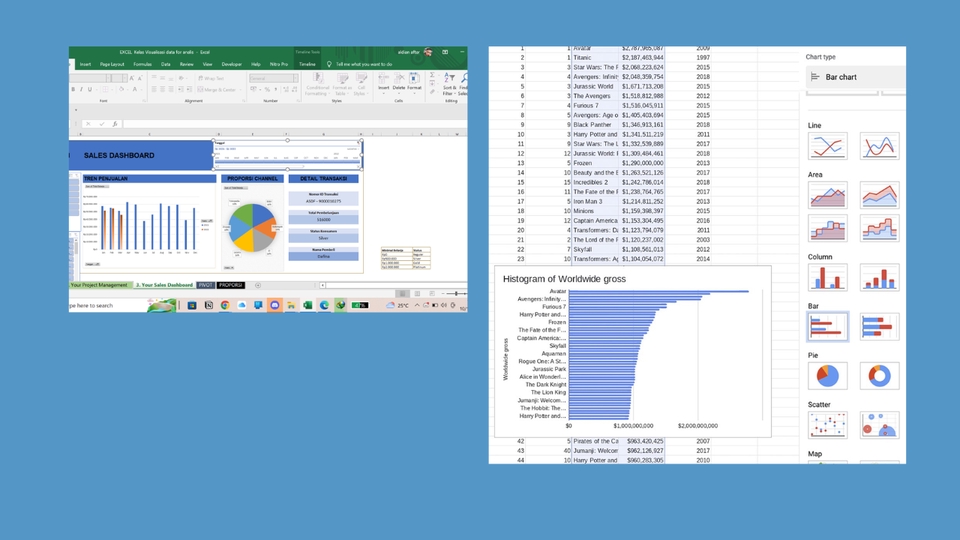Screen dimensions: 960x540
Task: Pick the stacked stepped area chart
Action: click(x=879, y=228)
